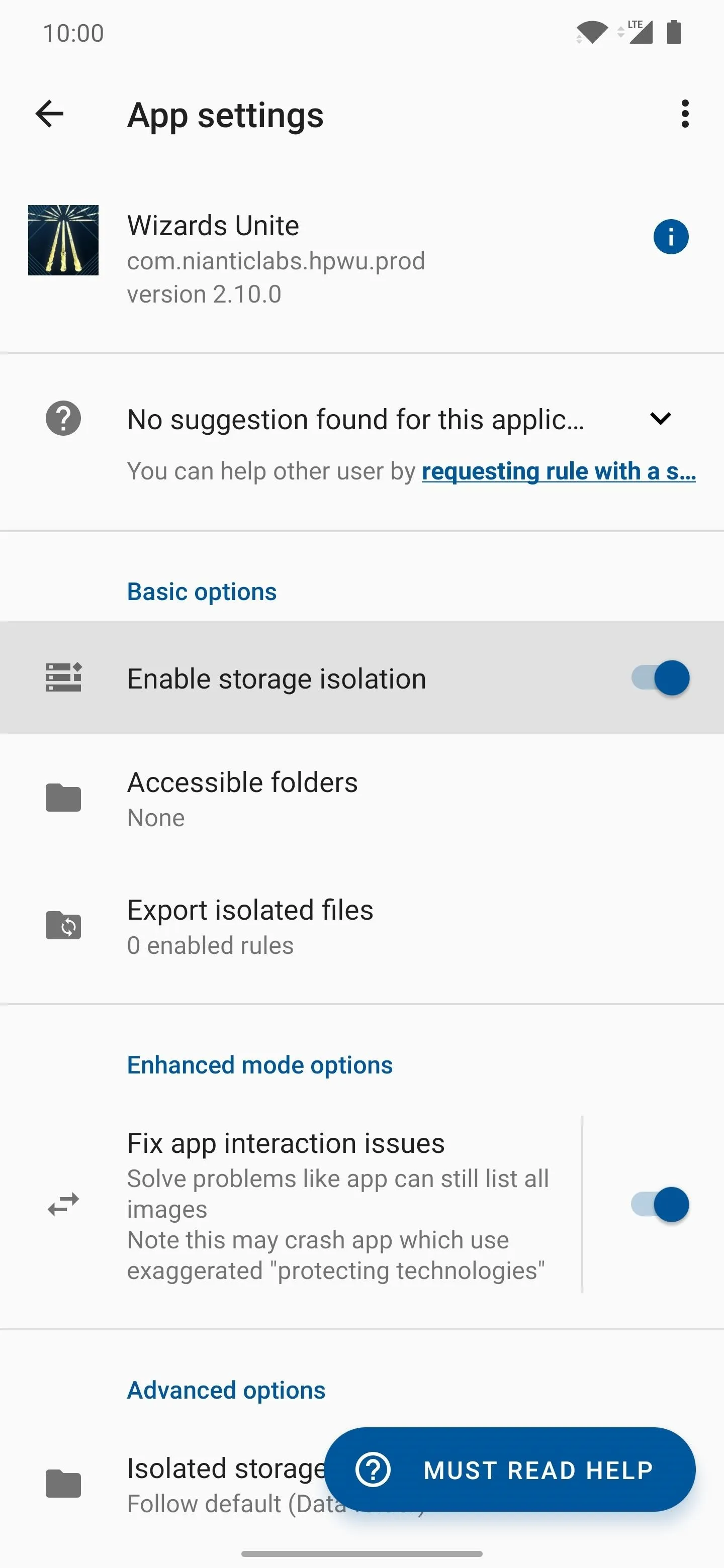The image size is (724, 1568).
Task: Open the MUST READ HELP button
Action: (510, 1469)
